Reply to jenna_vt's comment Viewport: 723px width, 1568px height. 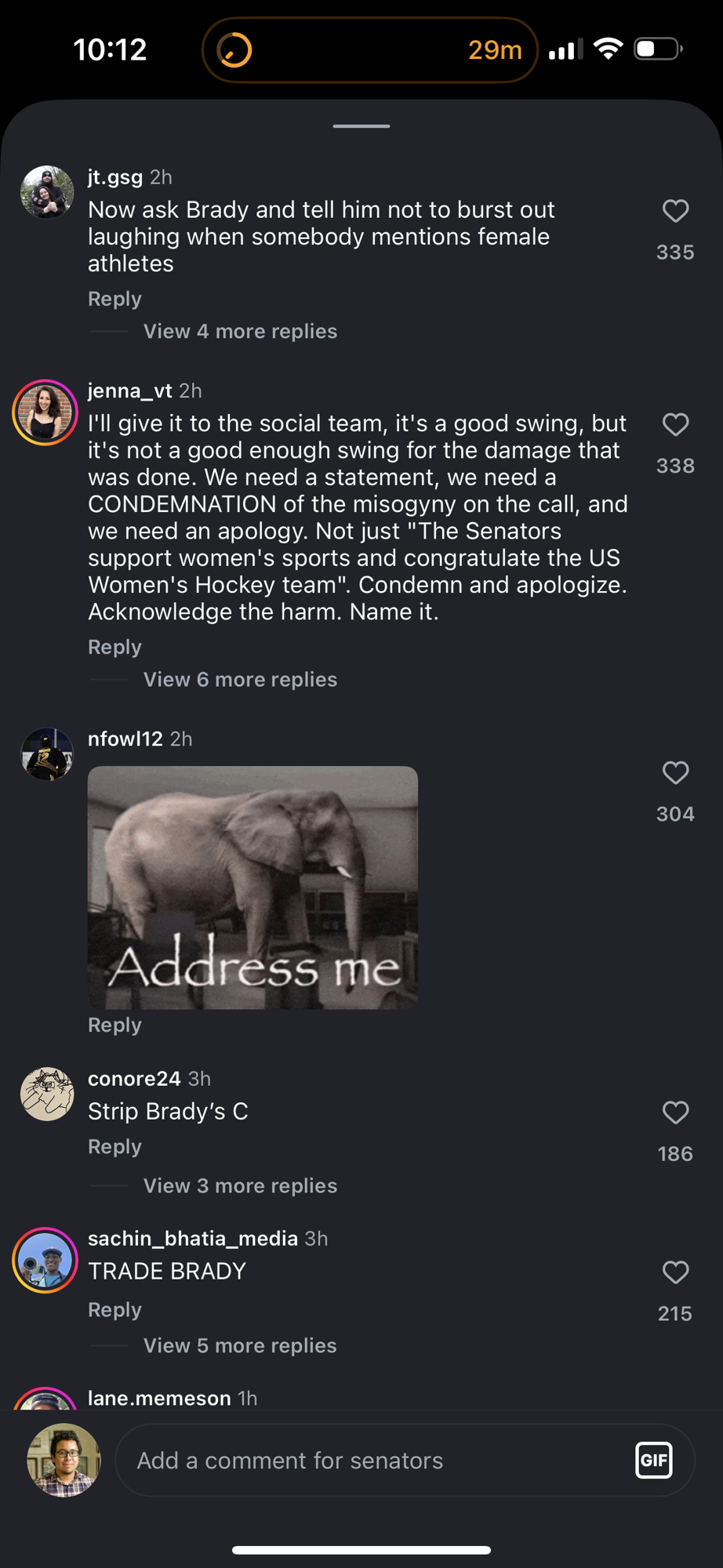pyautogui.click(x=114, y=647)
